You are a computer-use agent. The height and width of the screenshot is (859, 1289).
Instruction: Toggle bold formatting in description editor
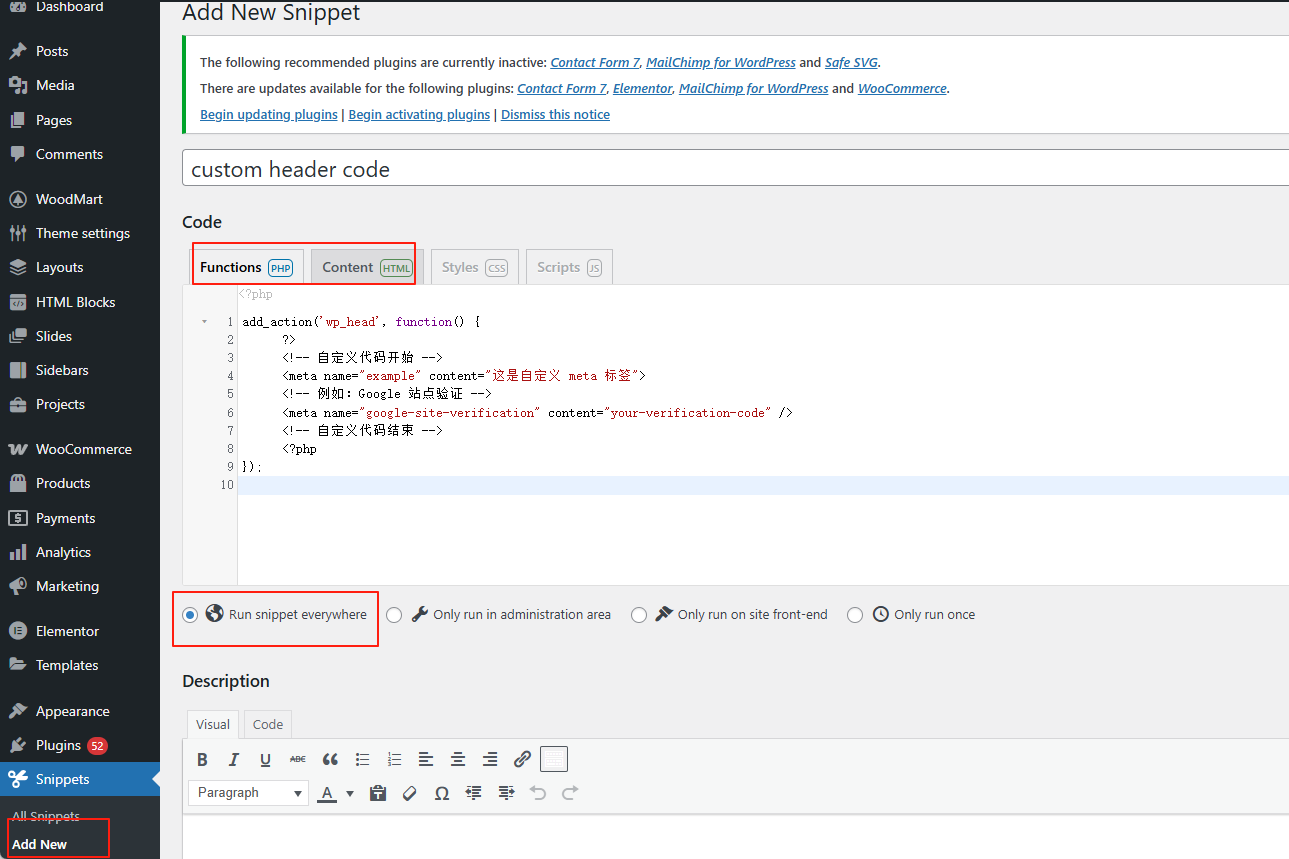pos(202,759)
